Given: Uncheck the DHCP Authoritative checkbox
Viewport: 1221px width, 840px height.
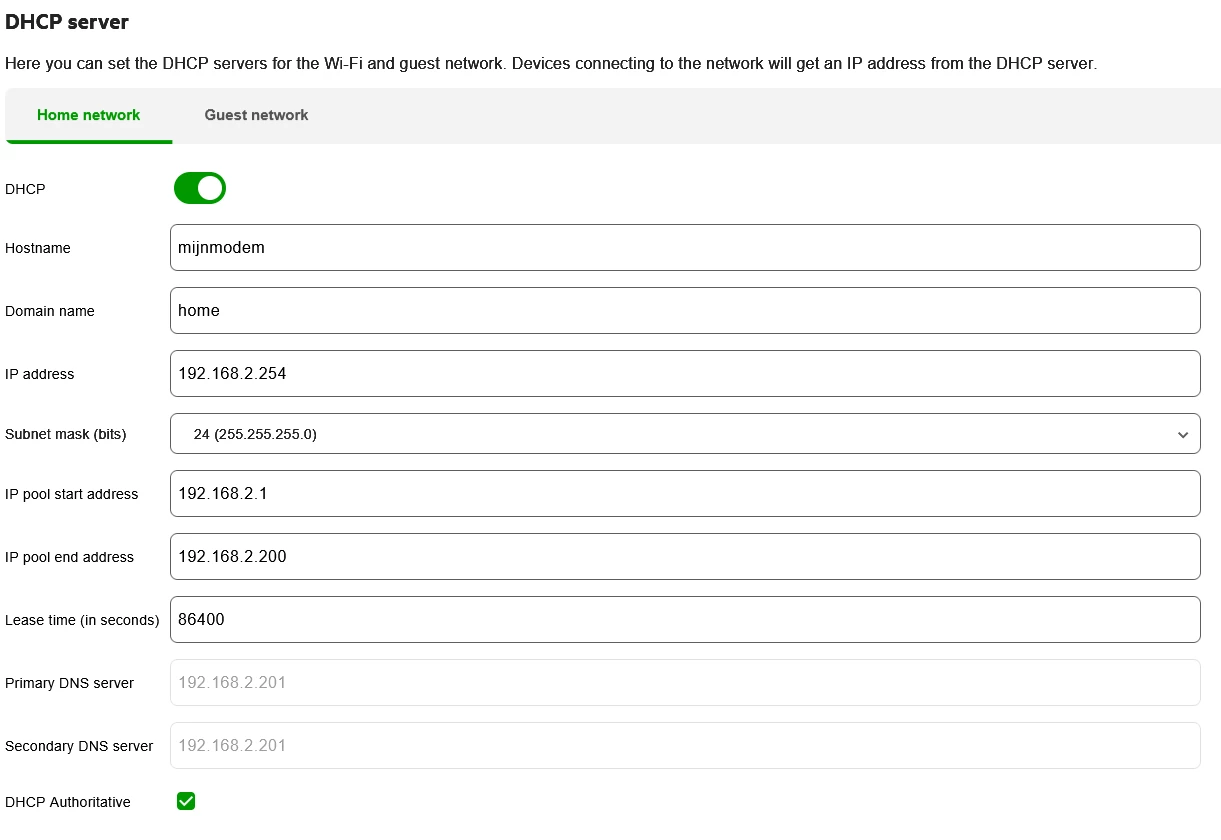Looking at the screenshot, I should point(186,801).
